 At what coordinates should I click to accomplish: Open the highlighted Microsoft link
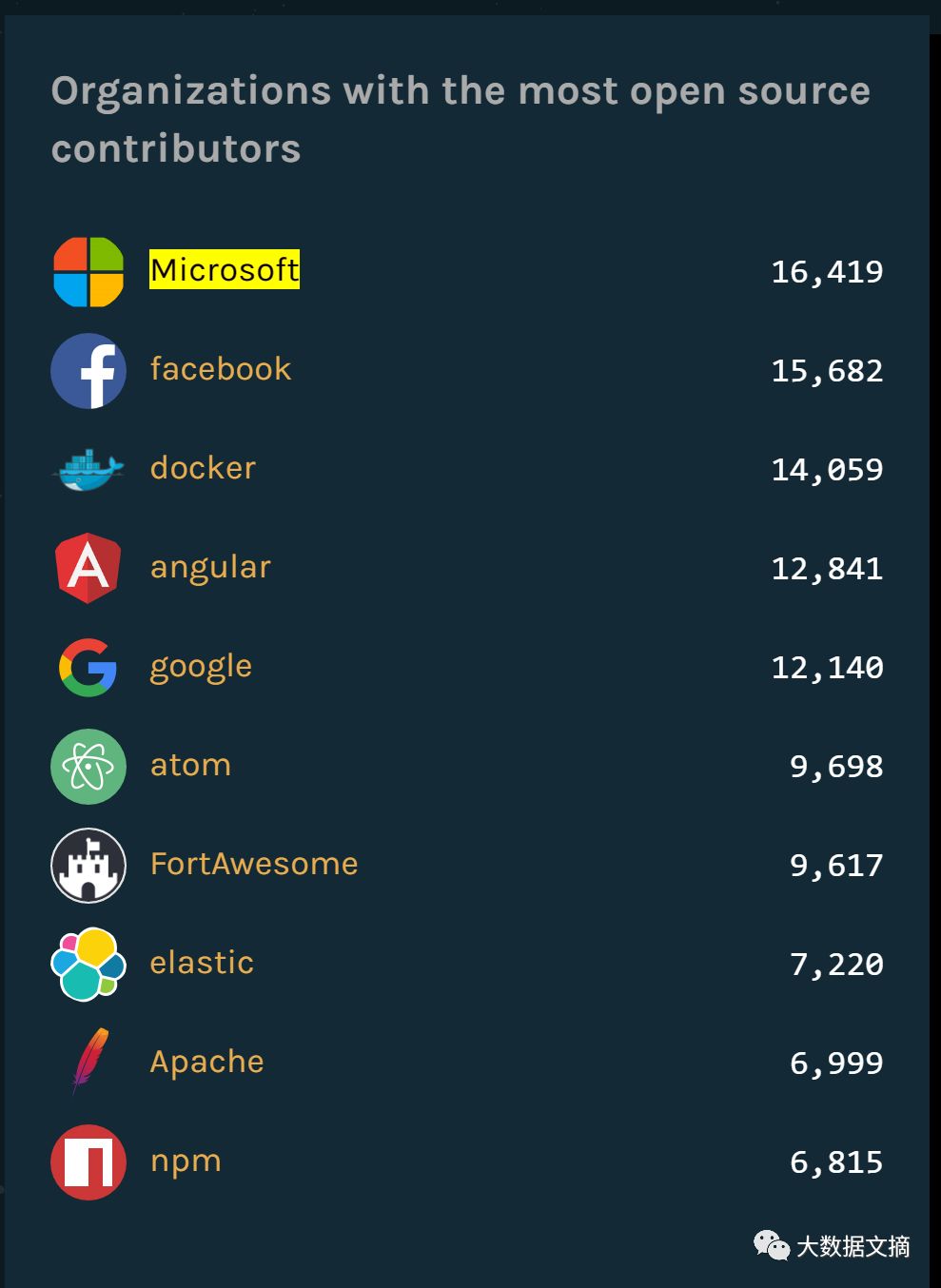(x=225, y=269)
